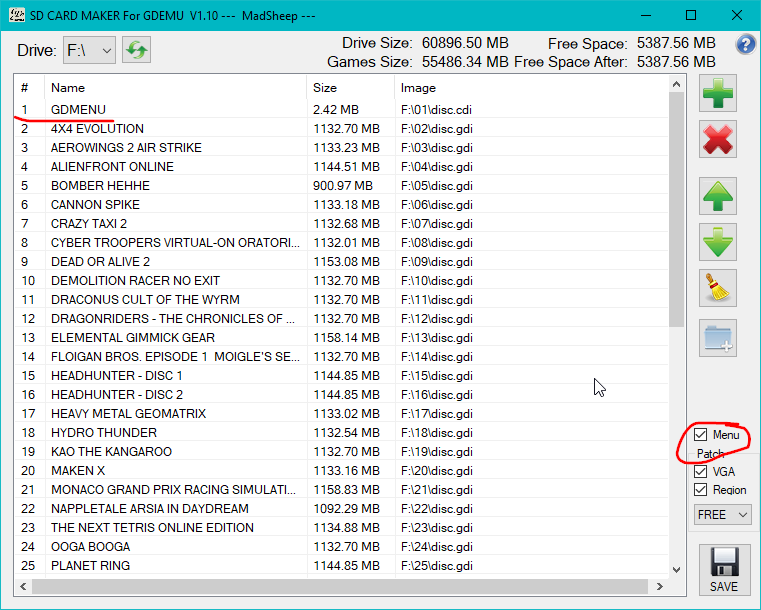
Task: Click the broom sort/clean icon
Action: click(x=718, y=288)
